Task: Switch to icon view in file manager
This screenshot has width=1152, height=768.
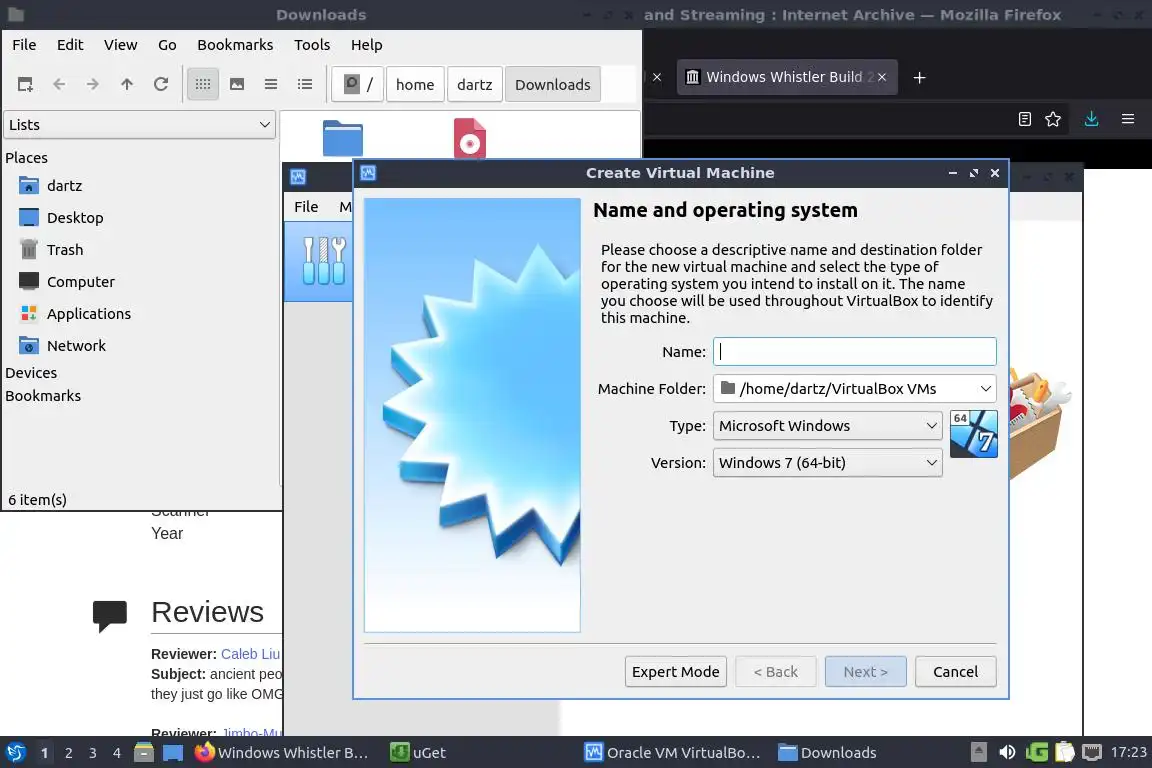Action: [203, 85]
